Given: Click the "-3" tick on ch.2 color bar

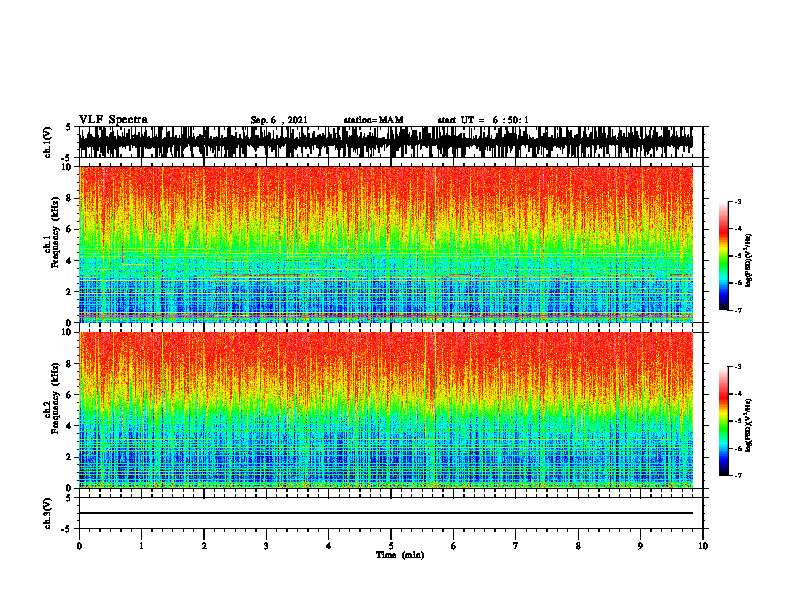Looking at the screenshot, I should tap(738, 367).
